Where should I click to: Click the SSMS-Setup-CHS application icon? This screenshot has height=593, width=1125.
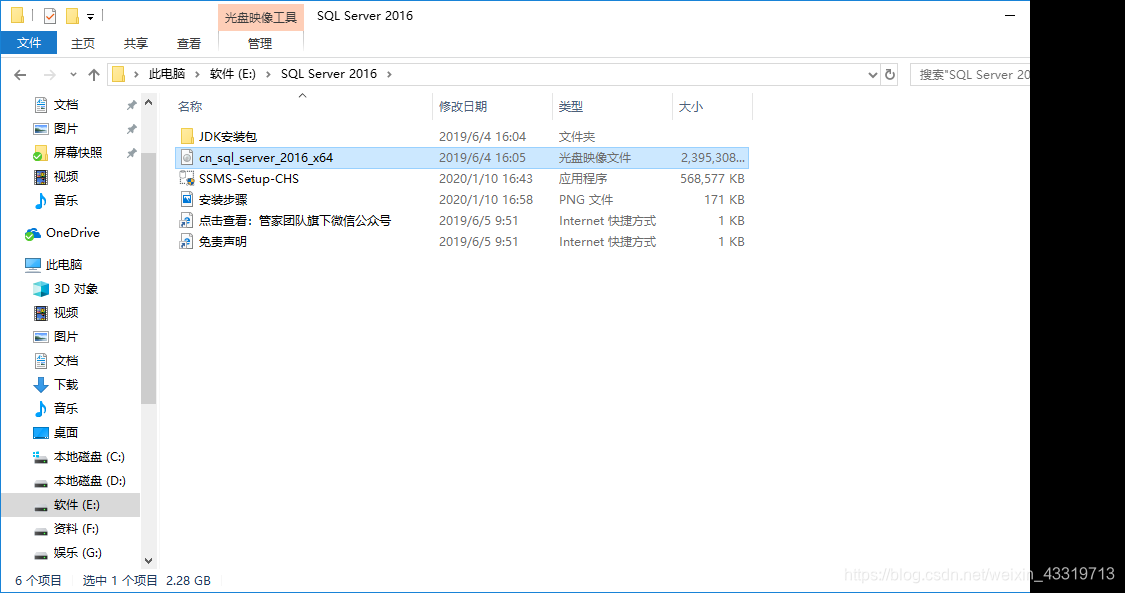click(187, 179)
